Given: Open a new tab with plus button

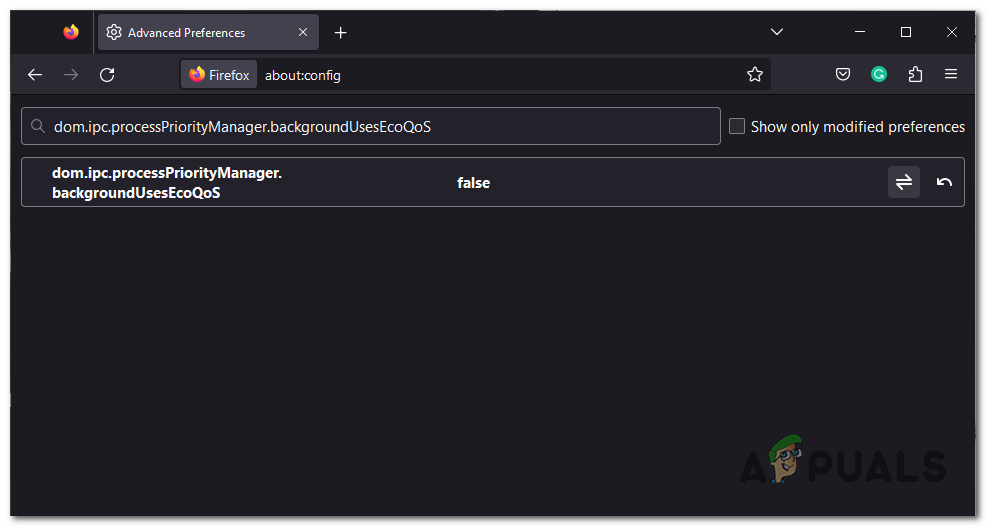Looking at the screenshot, I should click(341, 33).
